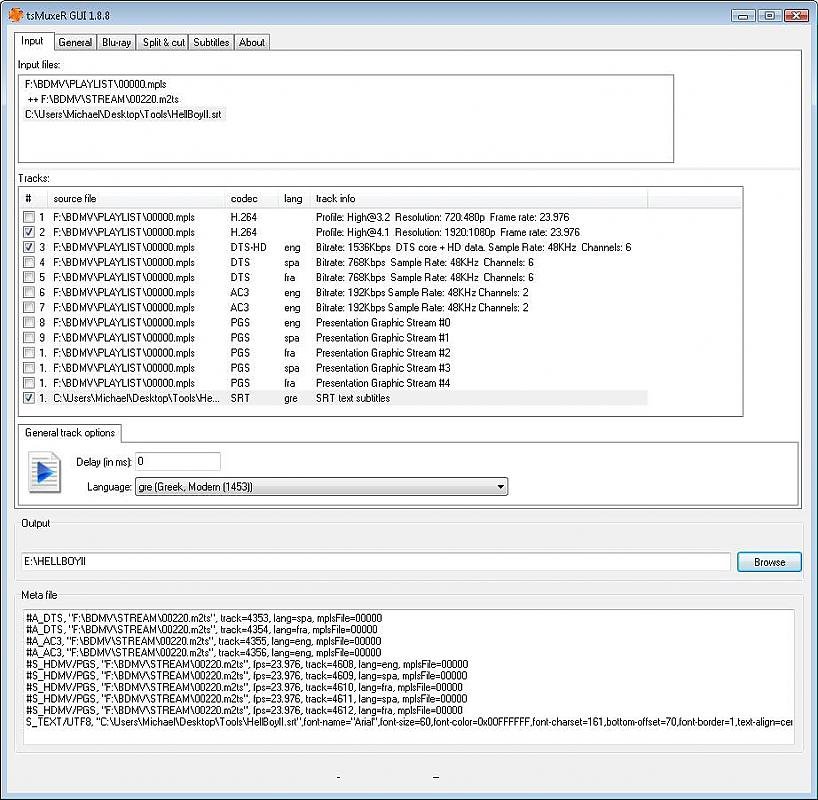
Task: Click the codec column header
Action: click(x=244, y=198)
